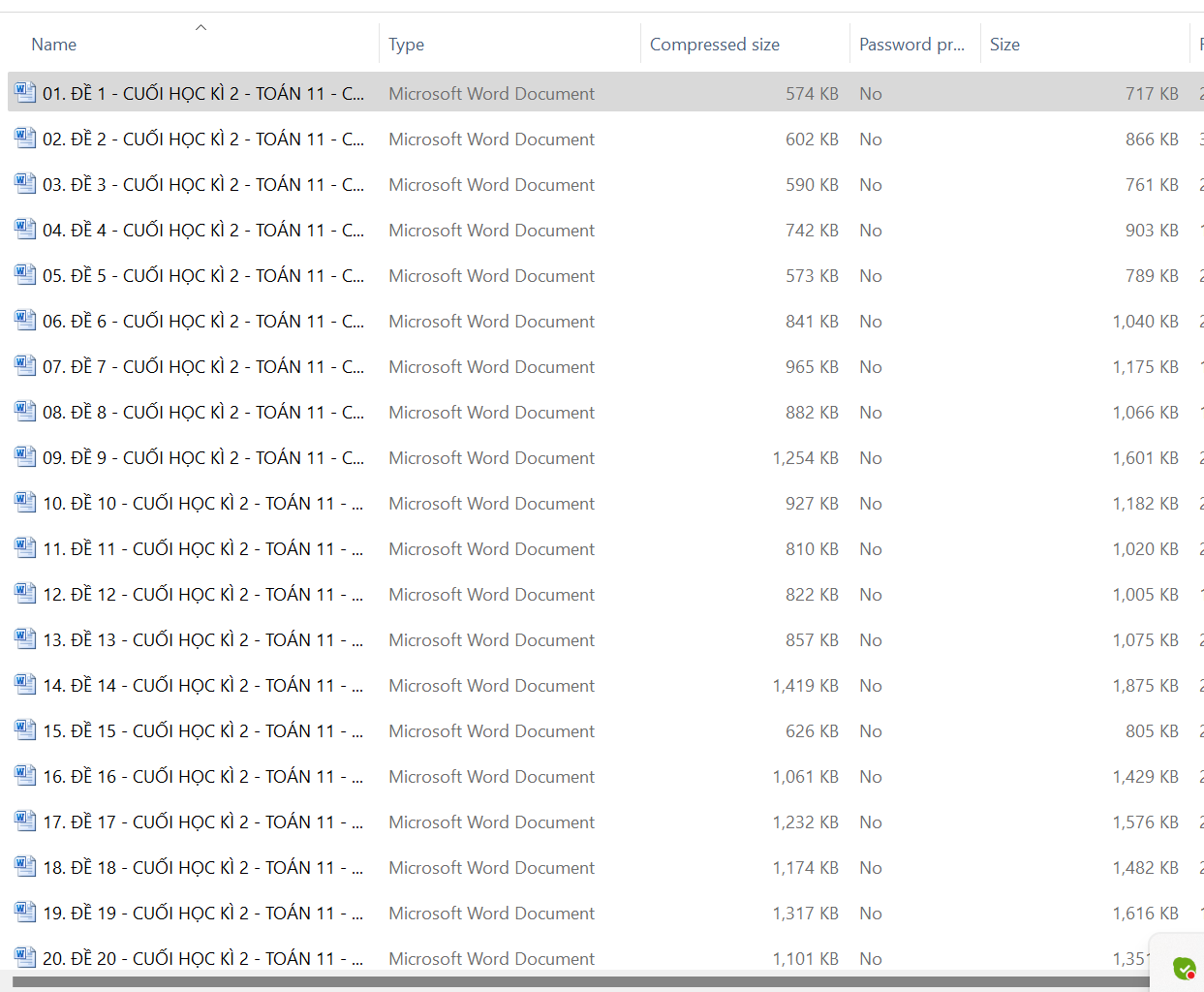The image size is (1204, 992).
Task: Click the Password protected column header
Action: (x=911, y=45)
